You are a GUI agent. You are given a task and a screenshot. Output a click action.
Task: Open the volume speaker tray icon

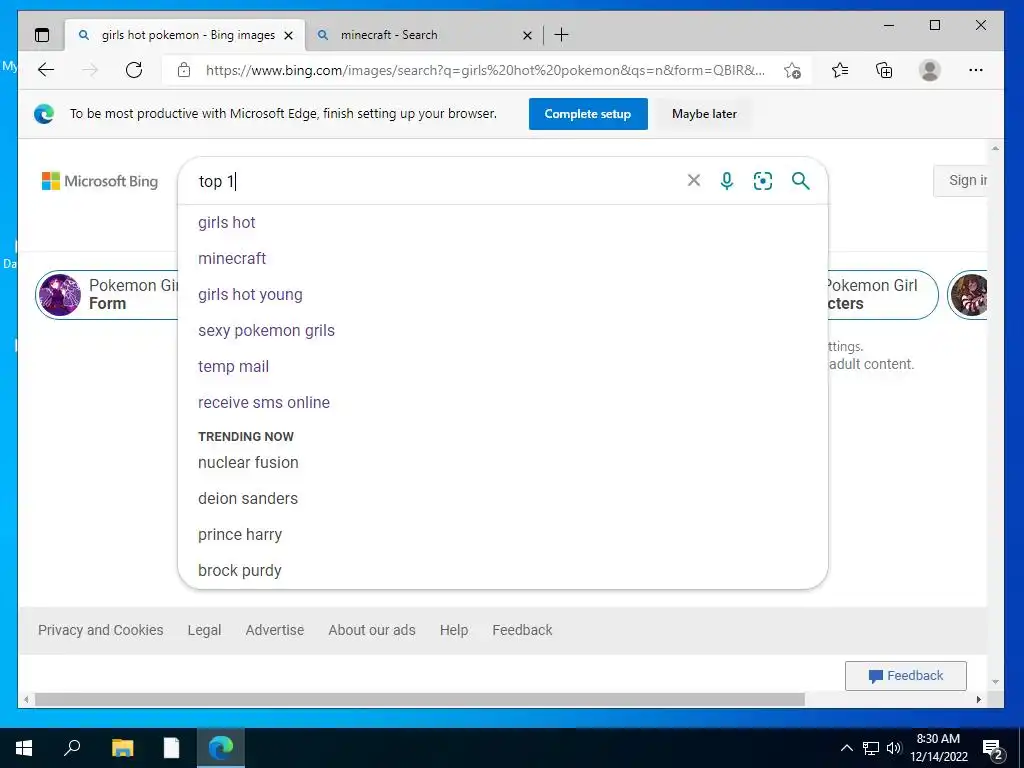pos(893,748)
